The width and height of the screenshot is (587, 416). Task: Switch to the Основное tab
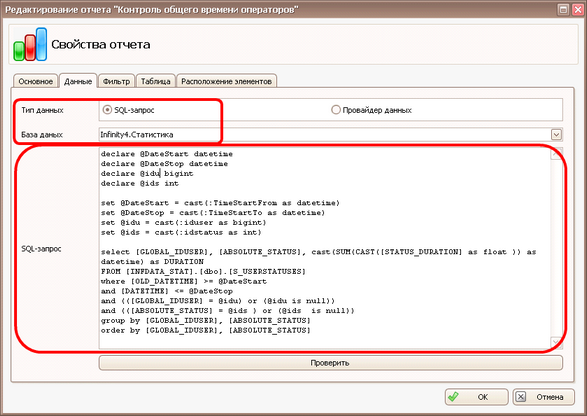[x=36, y=81]
